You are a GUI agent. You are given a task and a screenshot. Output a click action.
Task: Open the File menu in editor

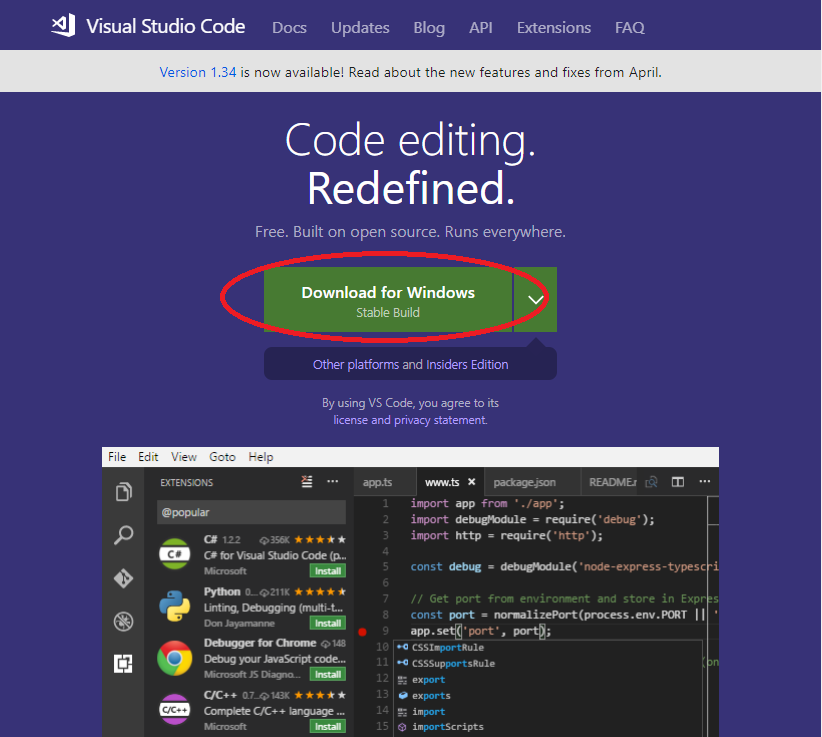point(117,457)
